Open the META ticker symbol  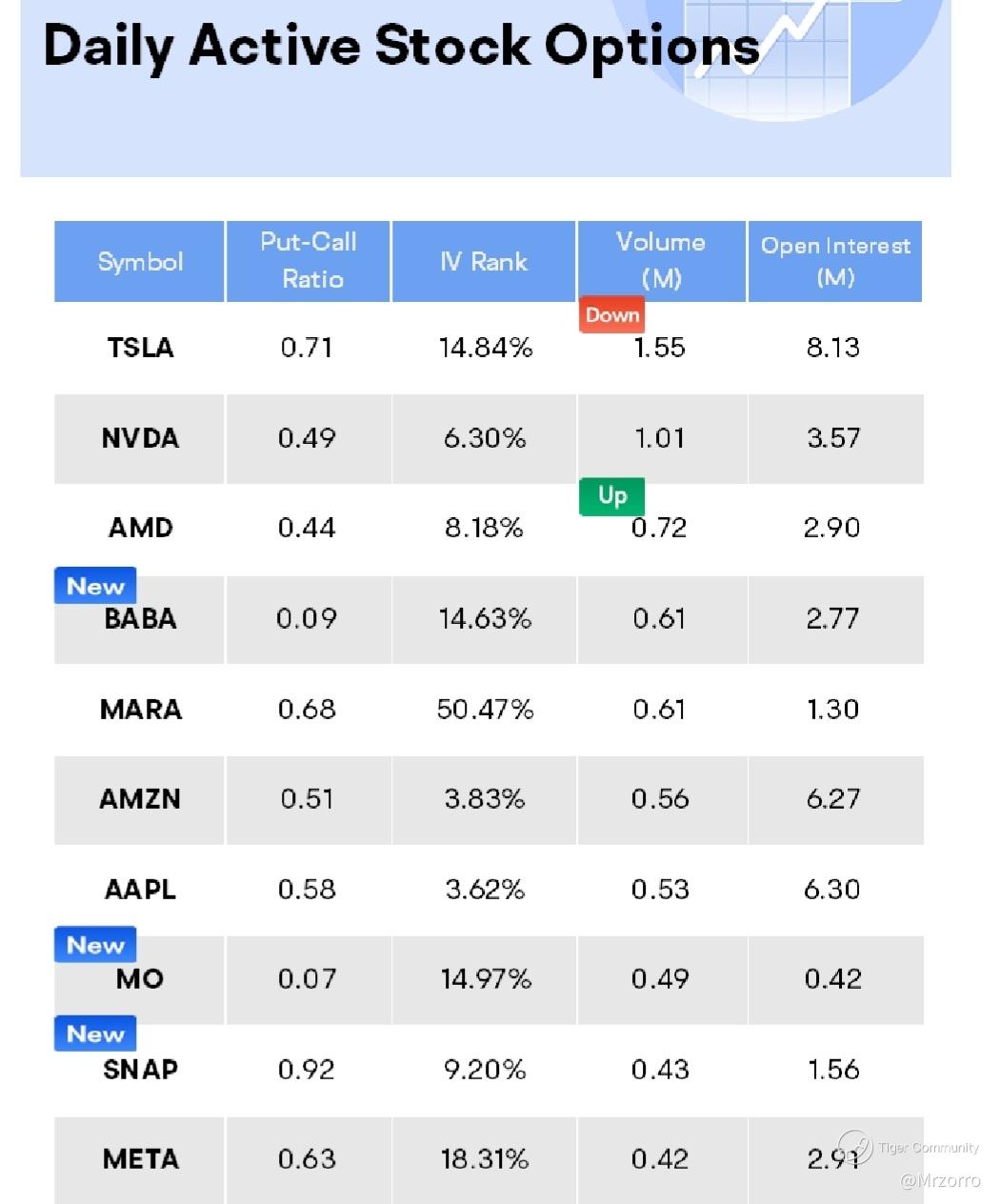tap(140, 1159)
